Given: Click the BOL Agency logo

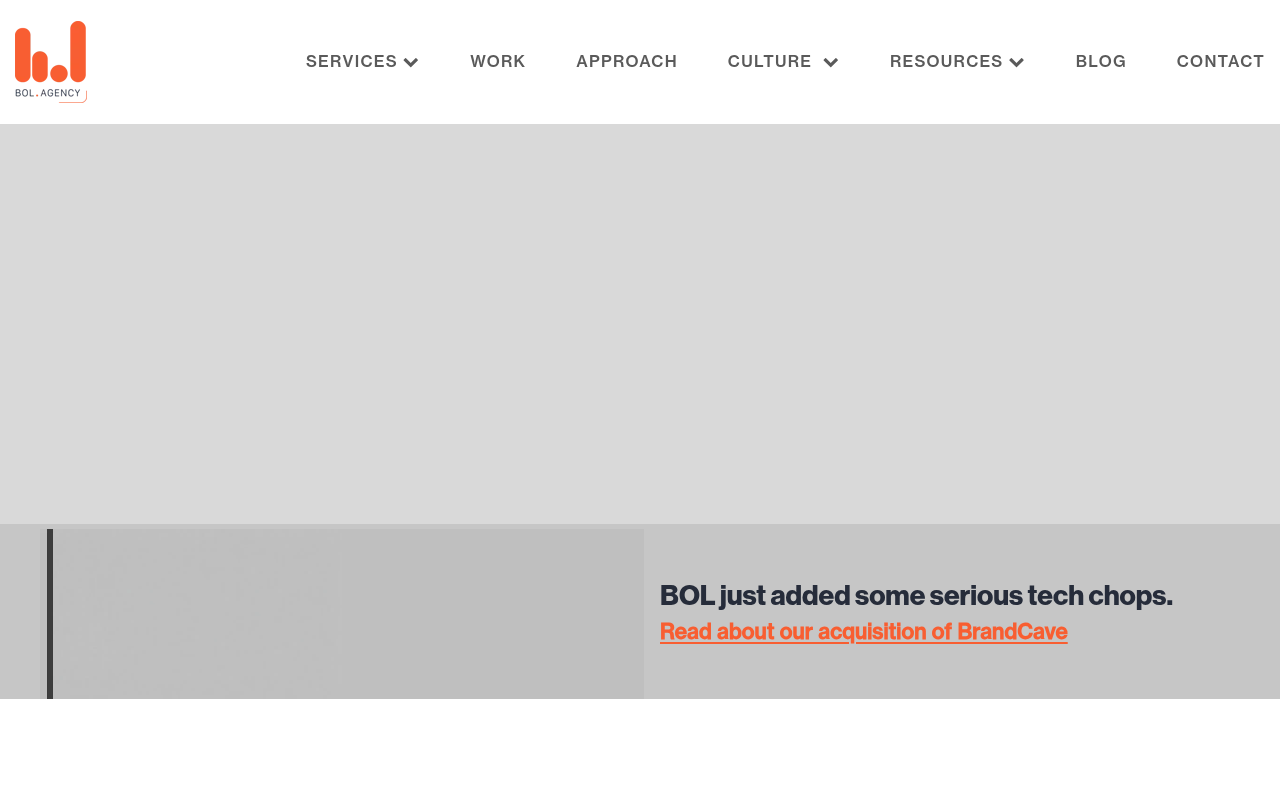Looking at the screenshot, I should pyautogui.click(x=51, y=62).
